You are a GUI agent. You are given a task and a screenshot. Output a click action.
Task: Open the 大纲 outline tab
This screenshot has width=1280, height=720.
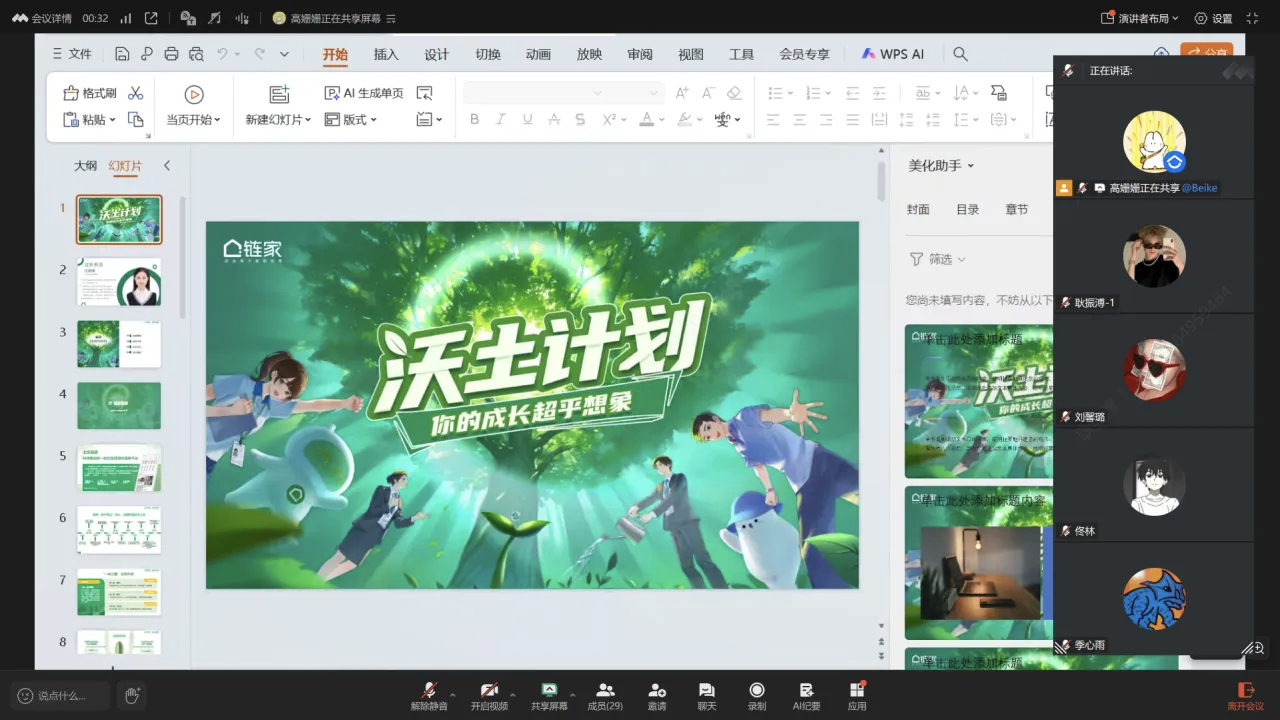coord(85,166)
